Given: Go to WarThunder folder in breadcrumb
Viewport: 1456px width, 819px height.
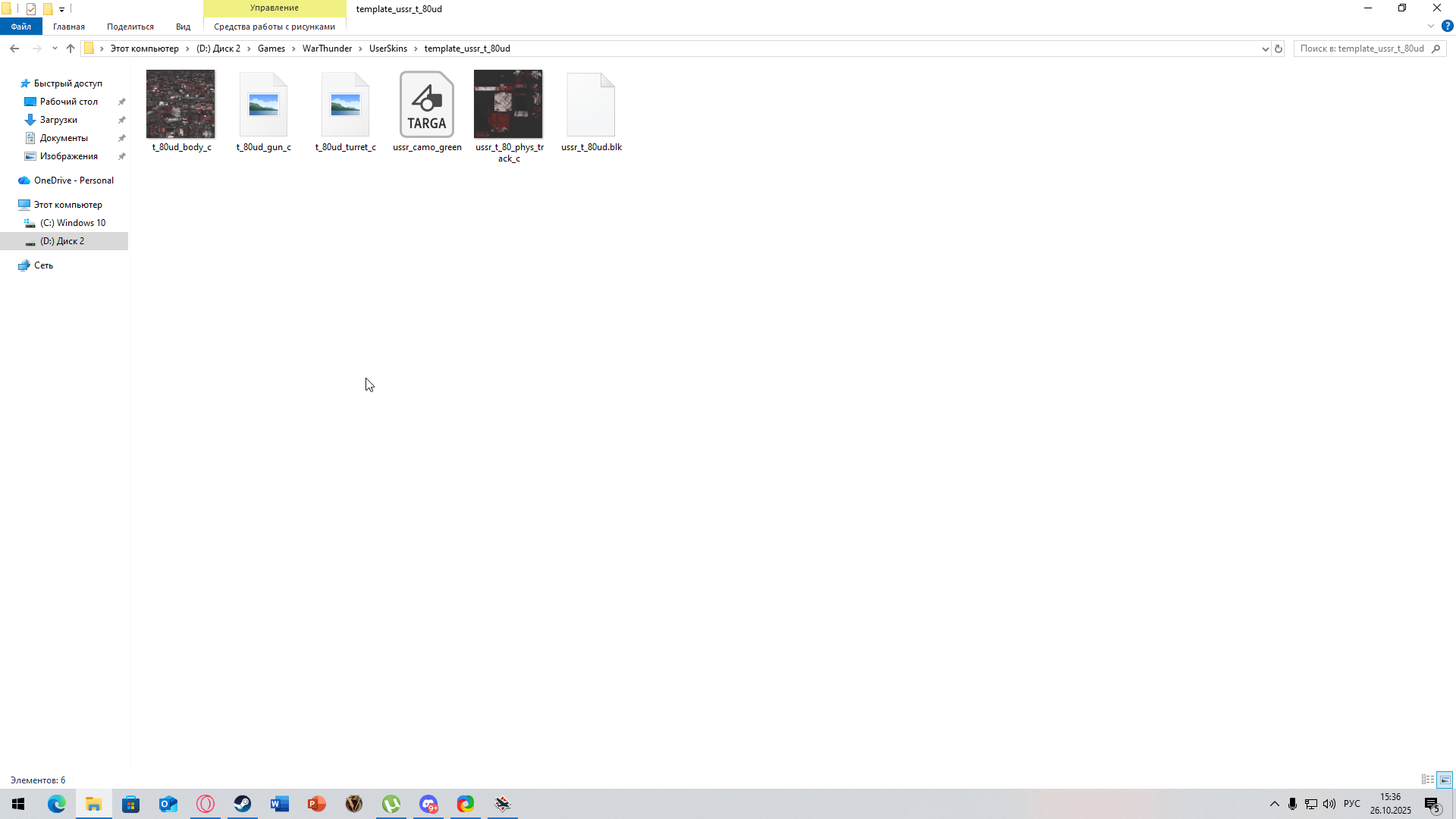Looking at the screenshot, I should [x=327, y=49].
